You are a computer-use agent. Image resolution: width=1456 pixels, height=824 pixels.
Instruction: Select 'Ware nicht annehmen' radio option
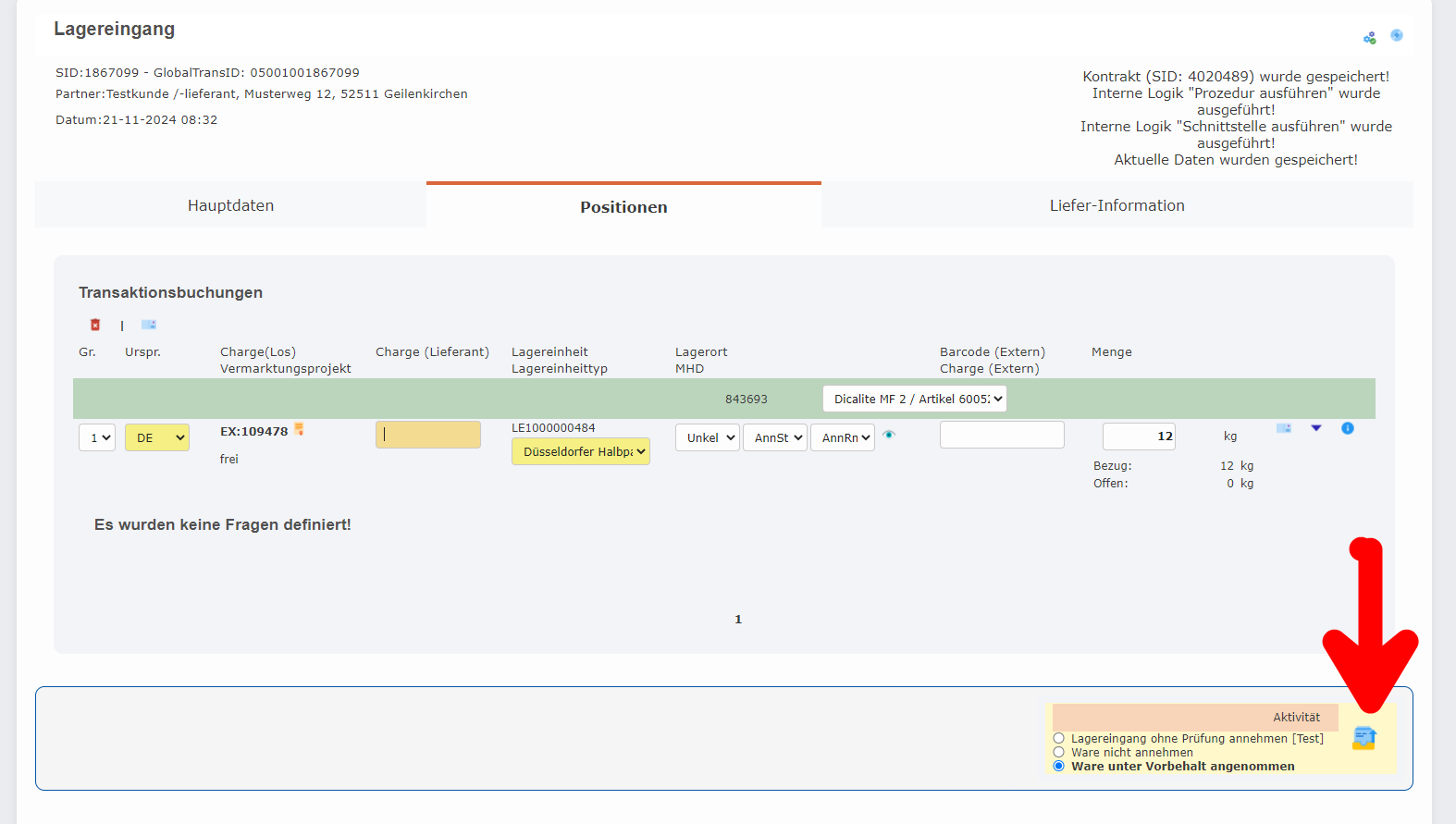[1059, 752]
